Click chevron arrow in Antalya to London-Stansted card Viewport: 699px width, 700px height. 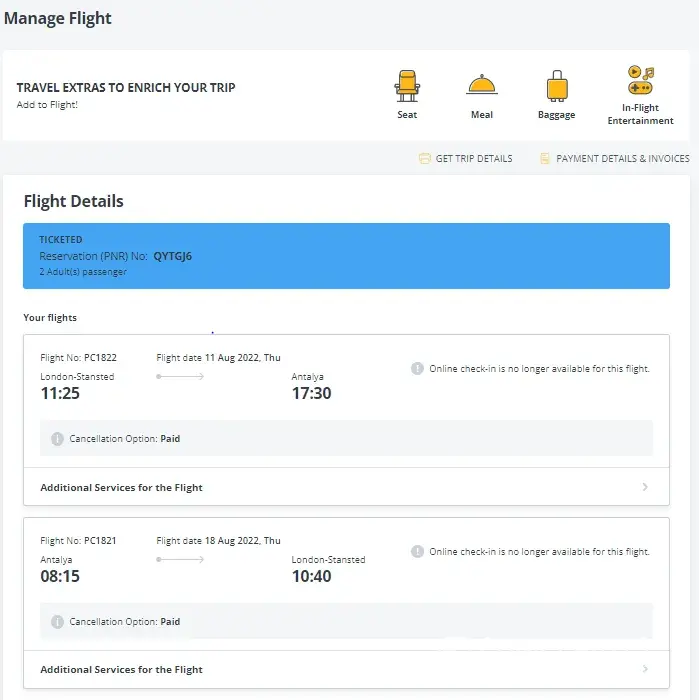(x=645, y=670)
